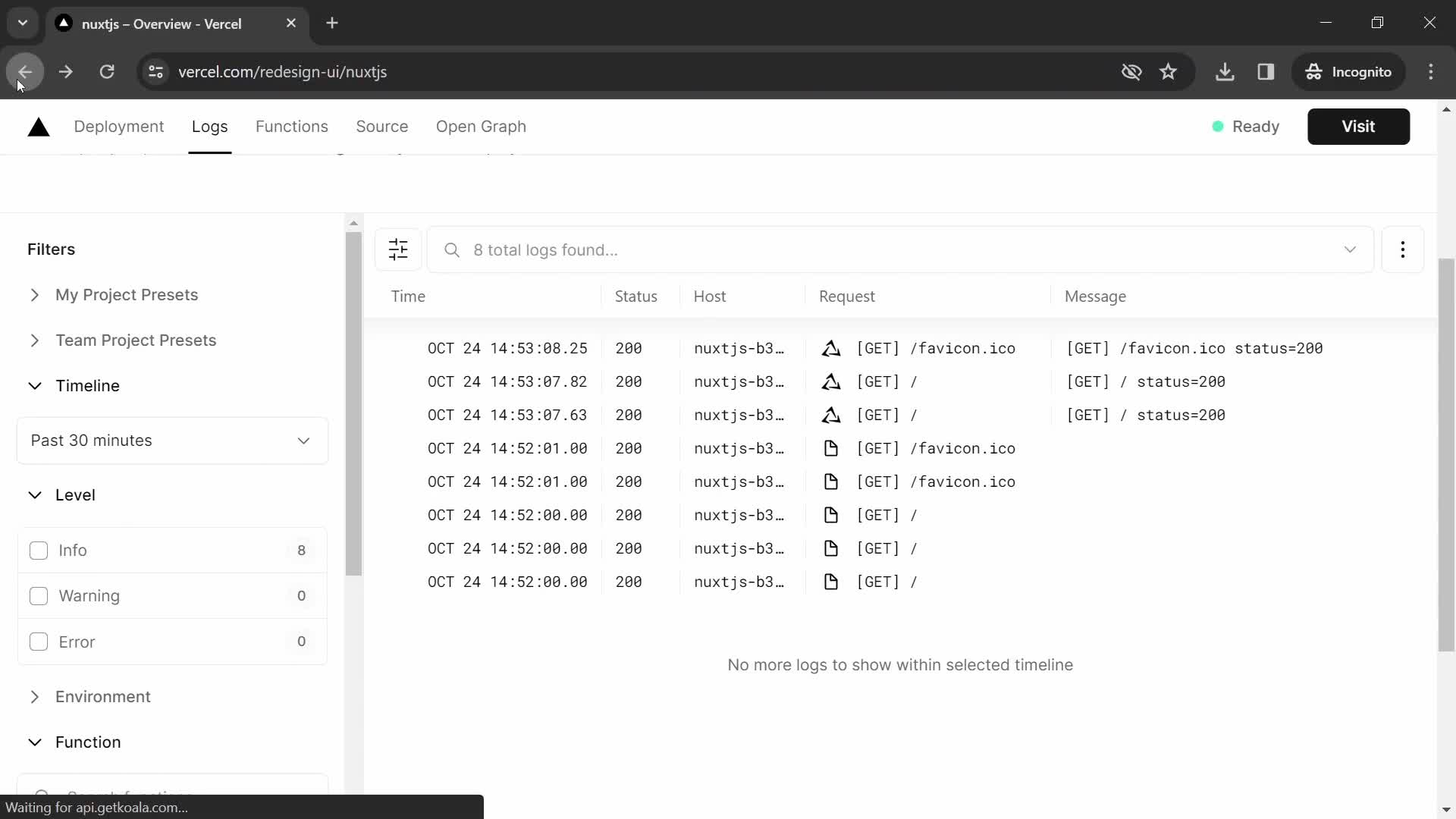
Task: Enable the Error level checkbox filter
Action: point(38,641)
